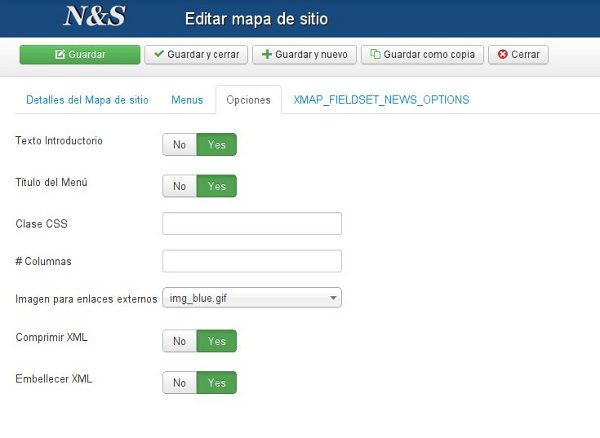This screenshot has width=600, height=438.
Task: Focus the # Columnas input field
Action: coord(252,261)
